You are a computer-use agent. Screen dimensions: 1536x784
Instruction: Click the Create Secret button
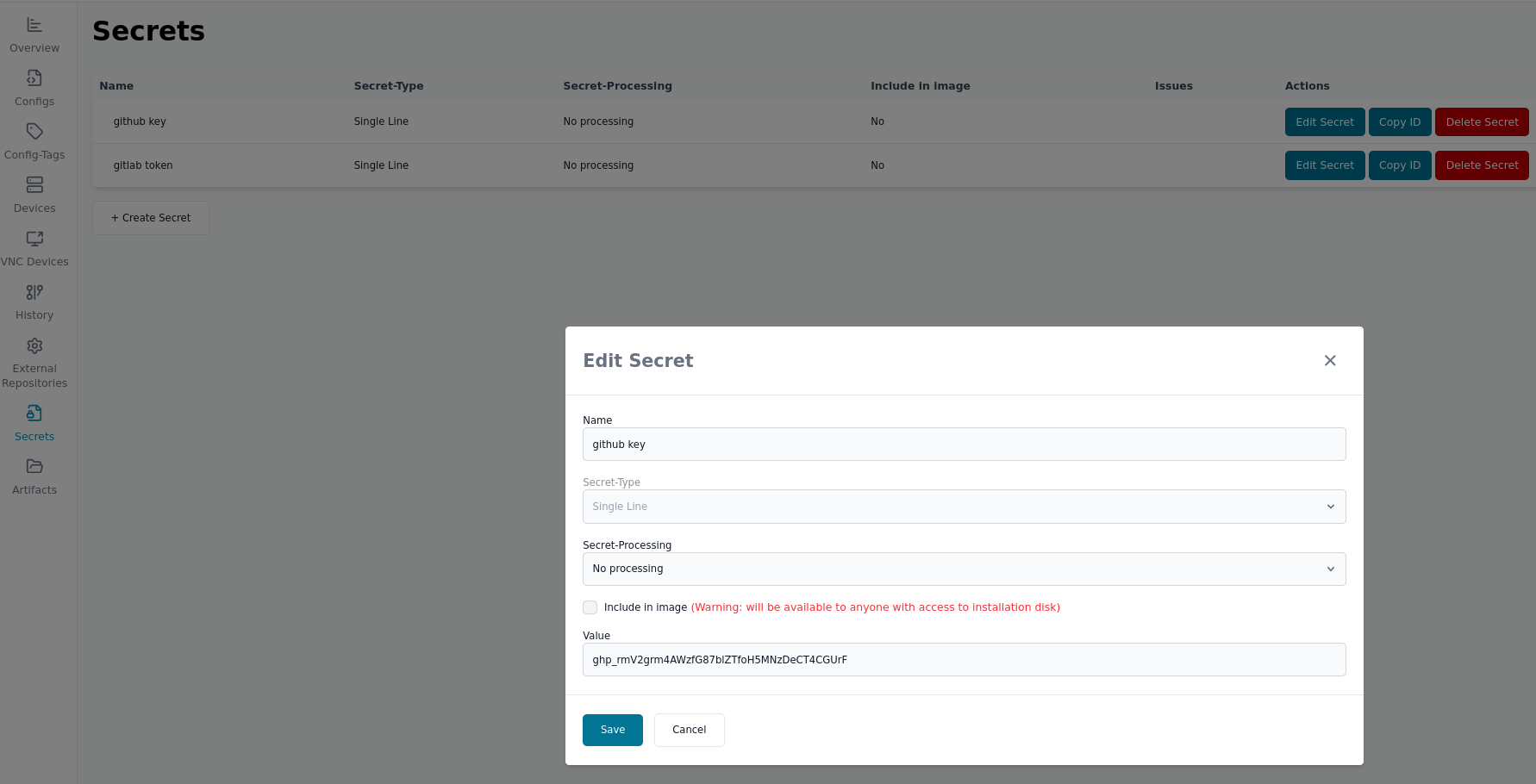point(151,218)
